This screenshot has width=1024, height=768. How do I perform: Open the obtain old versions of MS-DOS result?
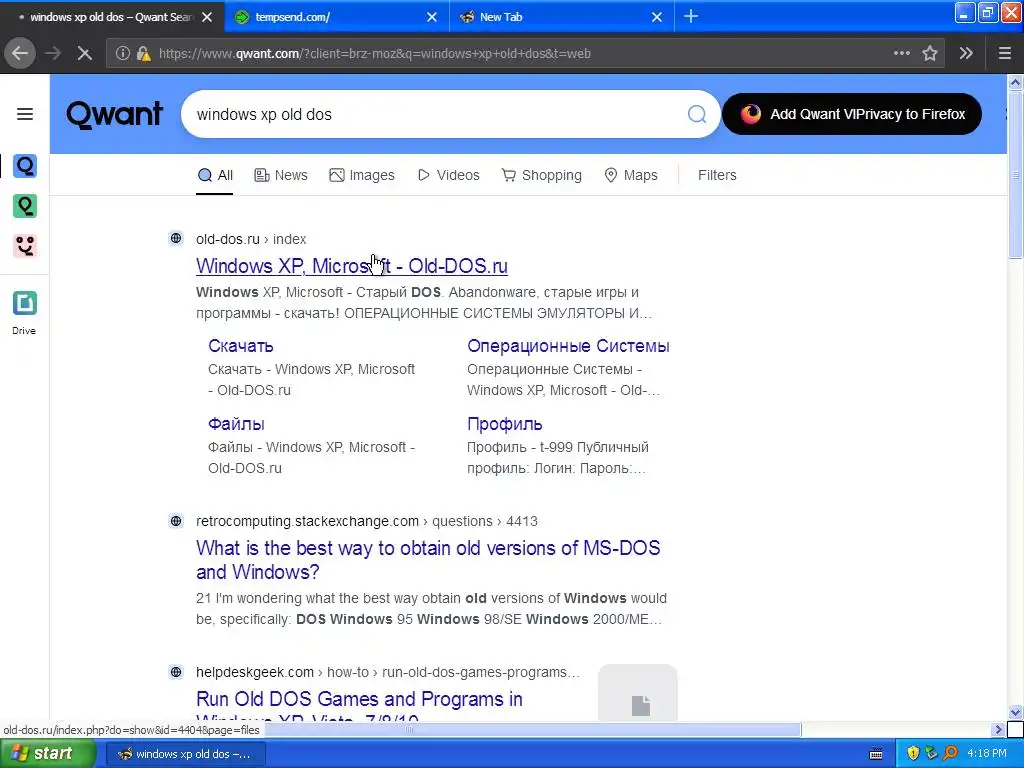(428, 560)
